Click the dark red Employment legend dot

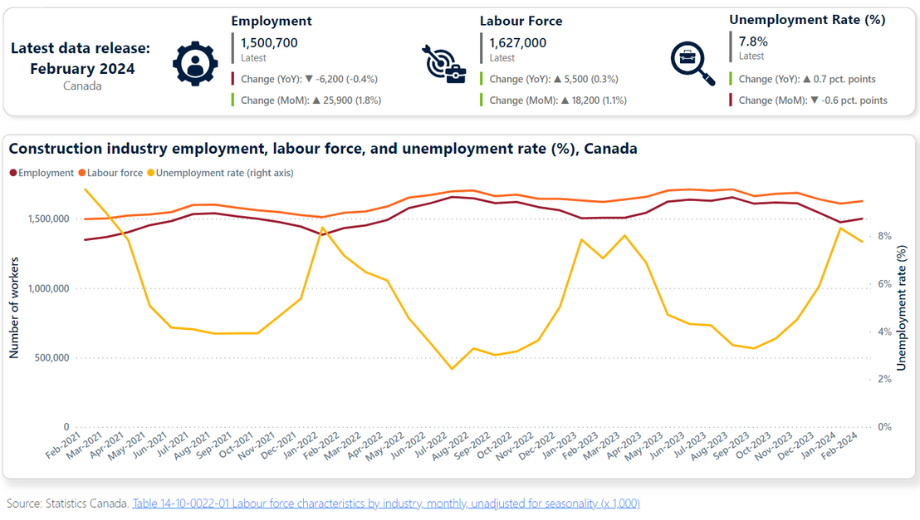coord(13,173)
